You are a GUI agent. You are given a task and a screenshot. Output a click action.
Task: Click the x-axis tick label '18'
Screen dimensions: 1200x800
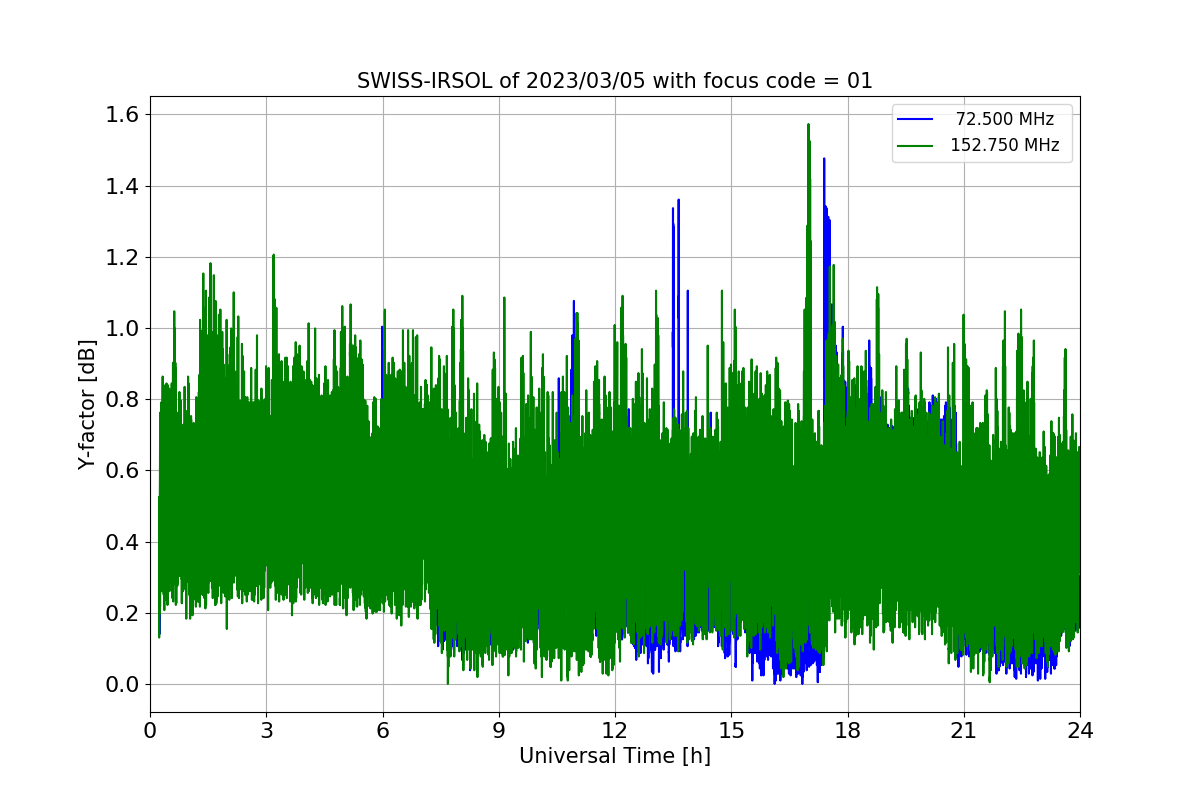847,730
